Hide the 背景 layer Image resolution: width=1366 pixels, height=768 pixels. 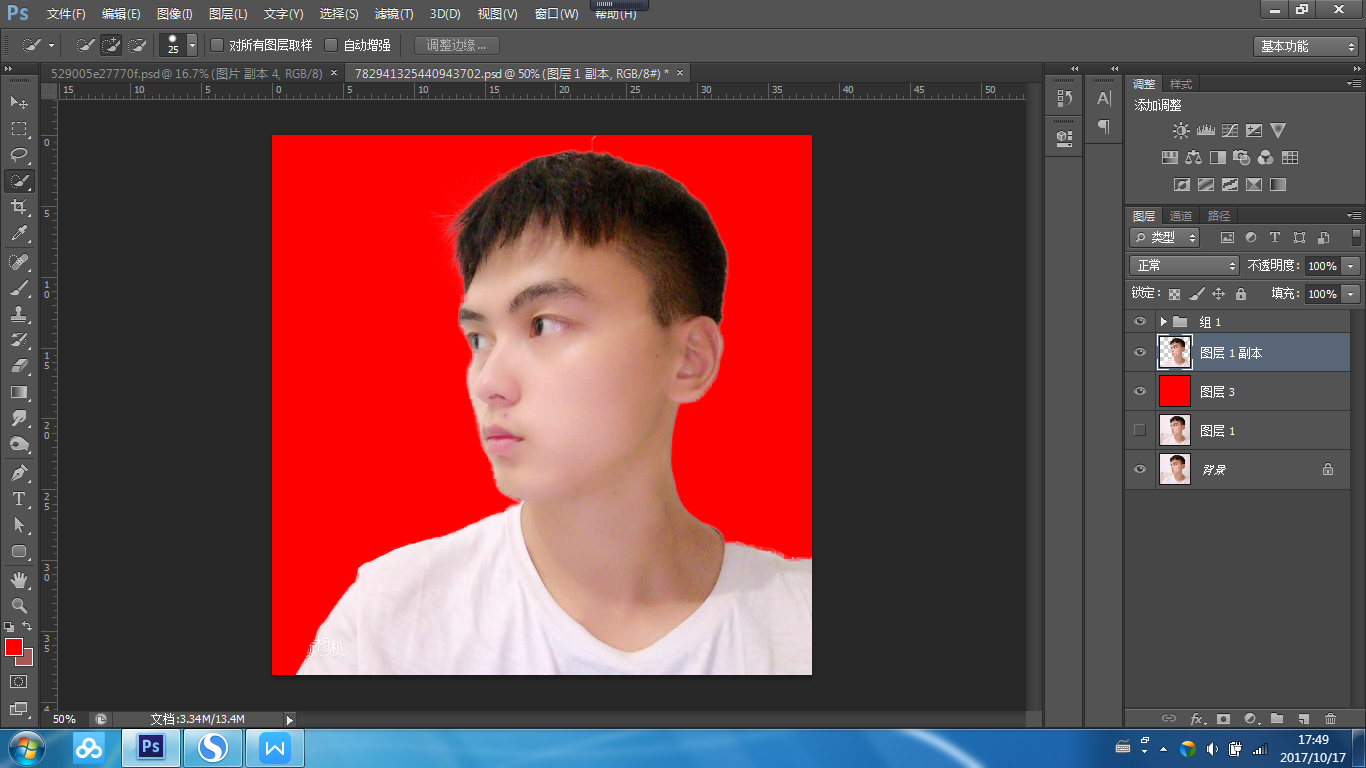pyautogui.click(x=1139, y=470)
